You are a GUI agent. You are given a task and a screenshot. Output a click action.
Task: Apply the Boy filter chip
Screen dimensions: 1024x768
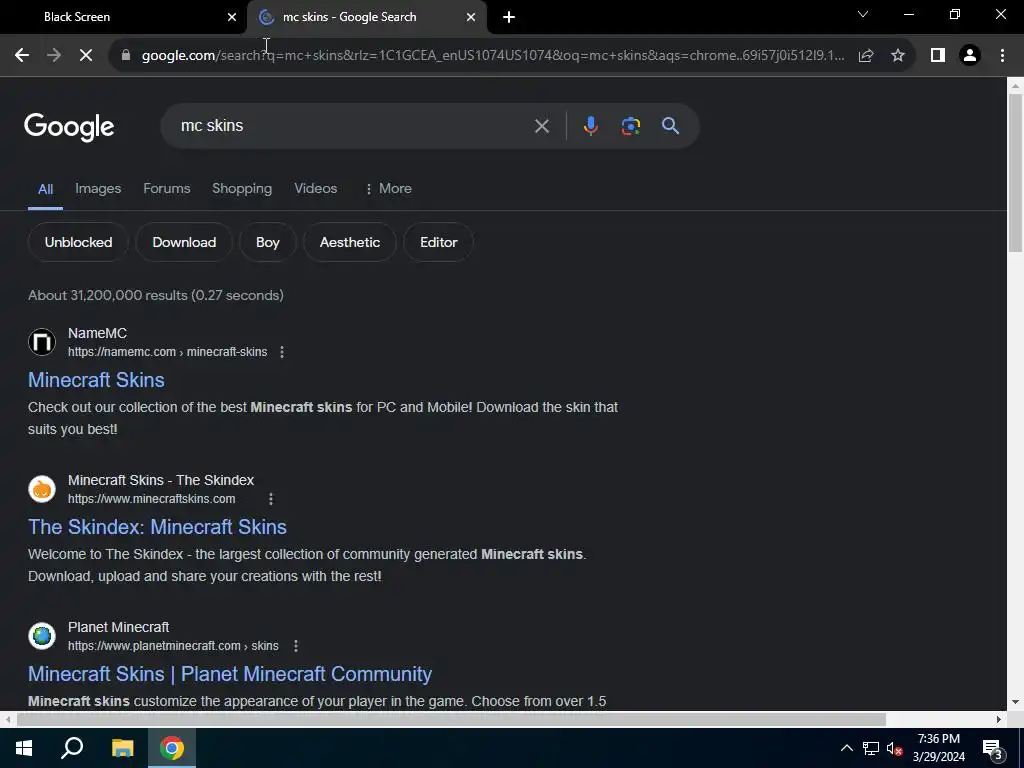point(268,242)
